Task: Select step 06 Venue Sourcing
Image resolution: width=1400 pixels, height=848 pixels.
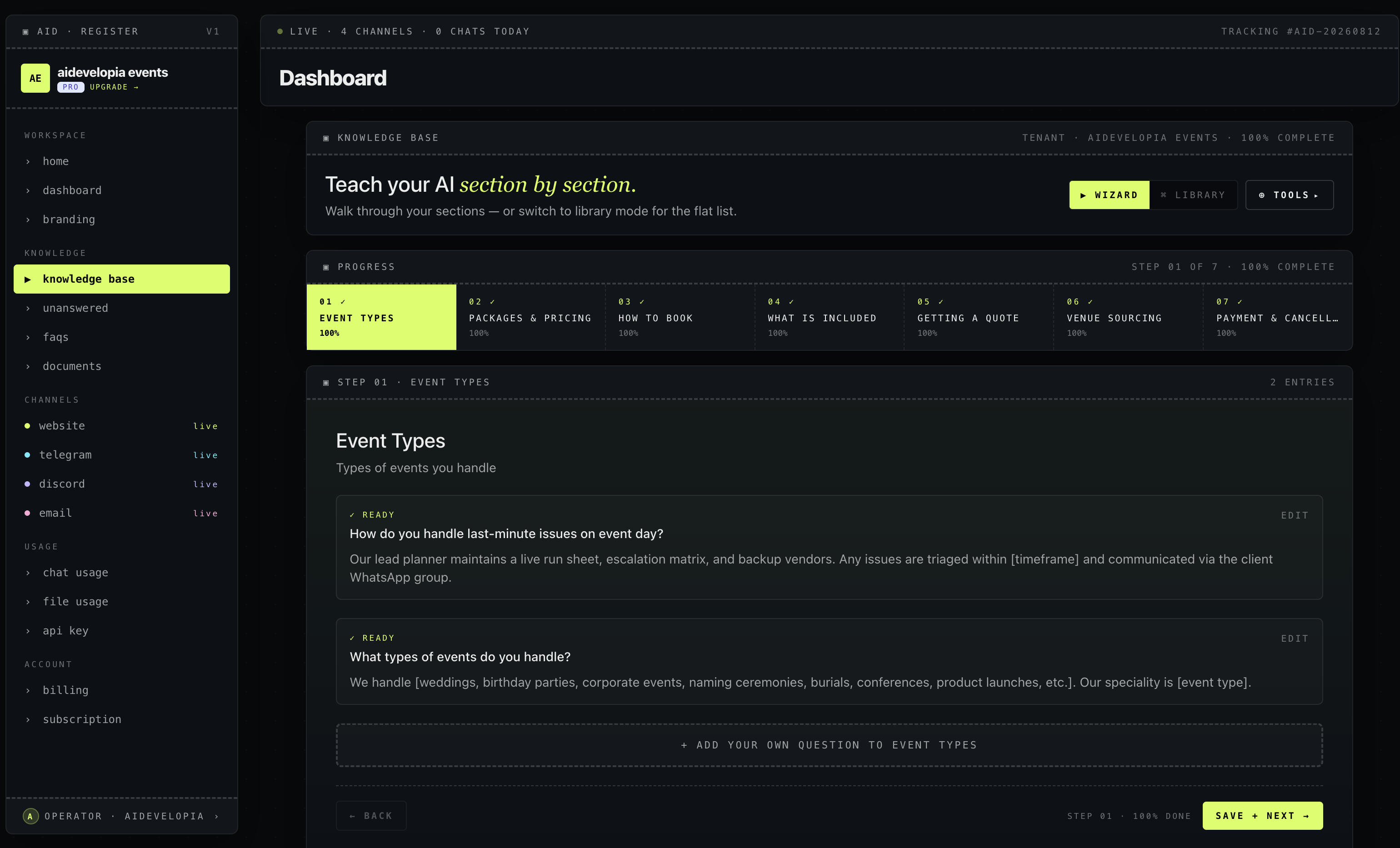Action: [x=1128, y=317]
